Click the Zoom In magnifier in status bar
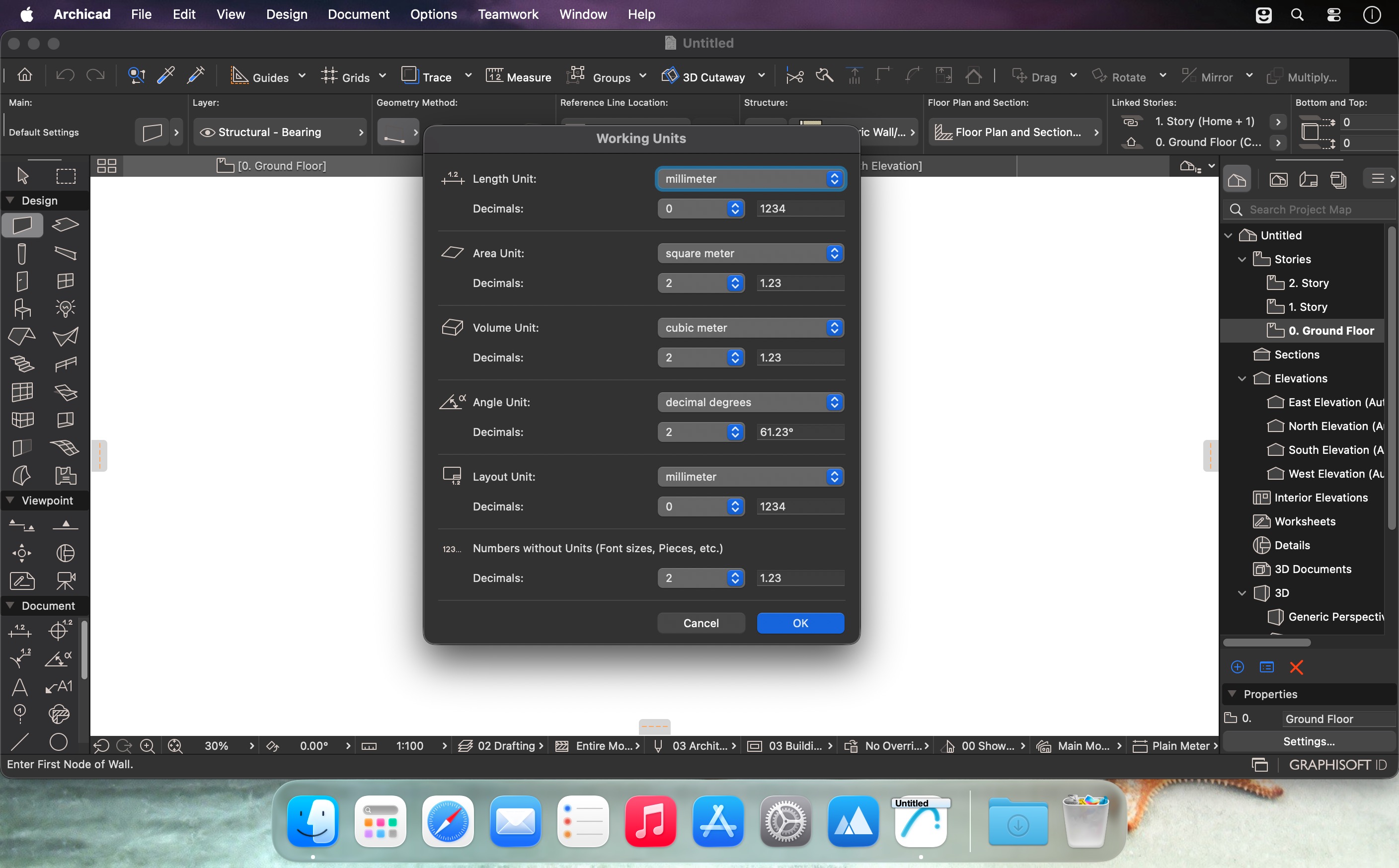1399x868 pixels. coord(148,746)
